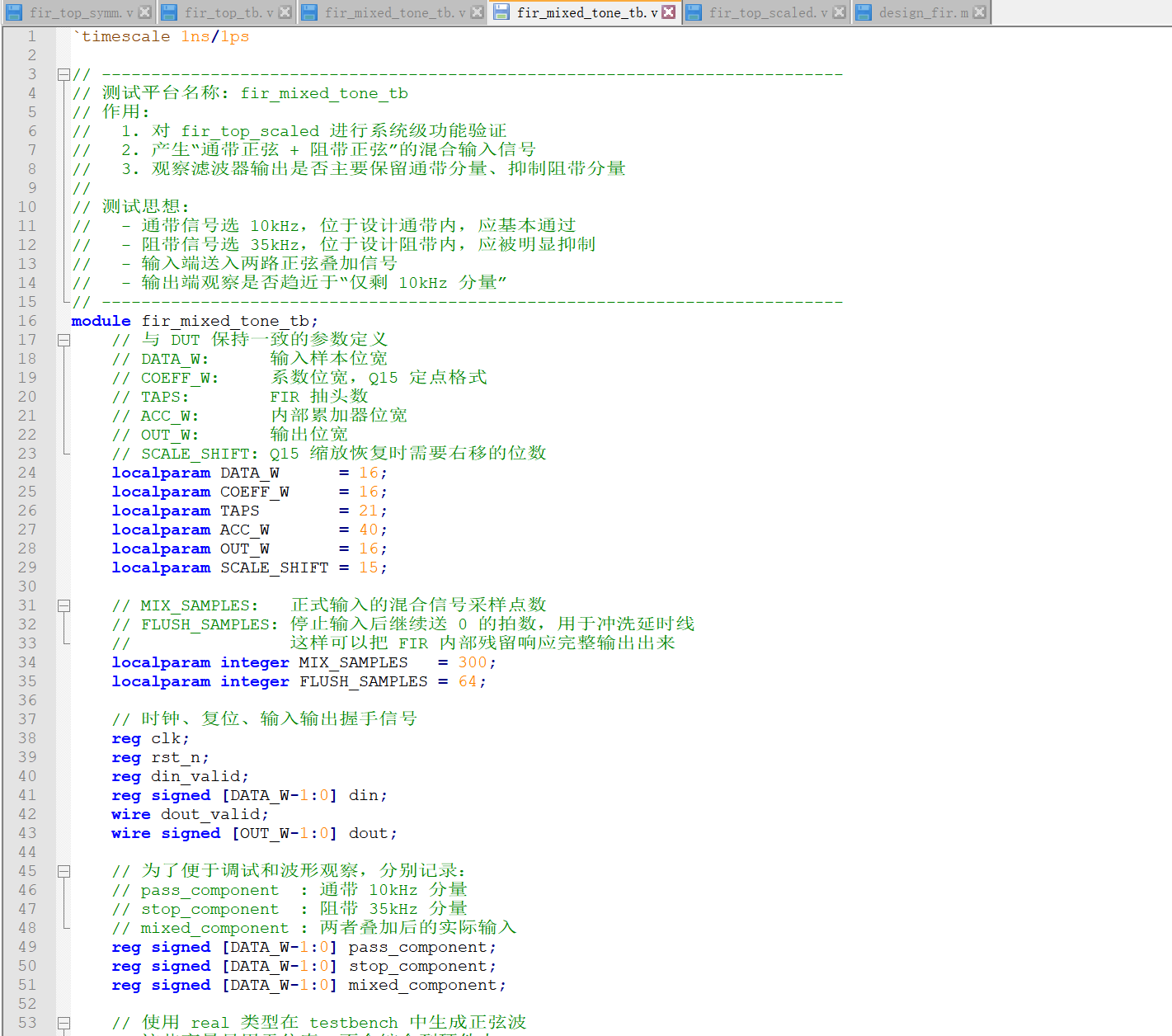
Task: Click the FLUSH_SAMPLES value 64
Action: click(x=468, y=681)
